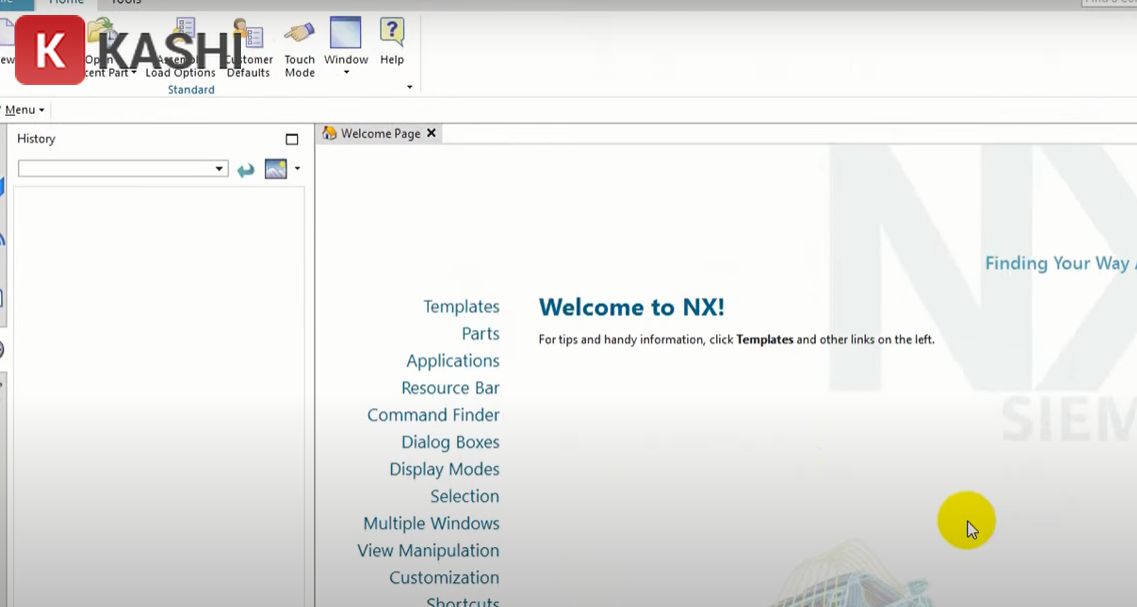This screenshot has width=1137, height=607.
Task: Switch to the Tools ribbon tab
Action: pyautogui.click(x=125, y=3)
